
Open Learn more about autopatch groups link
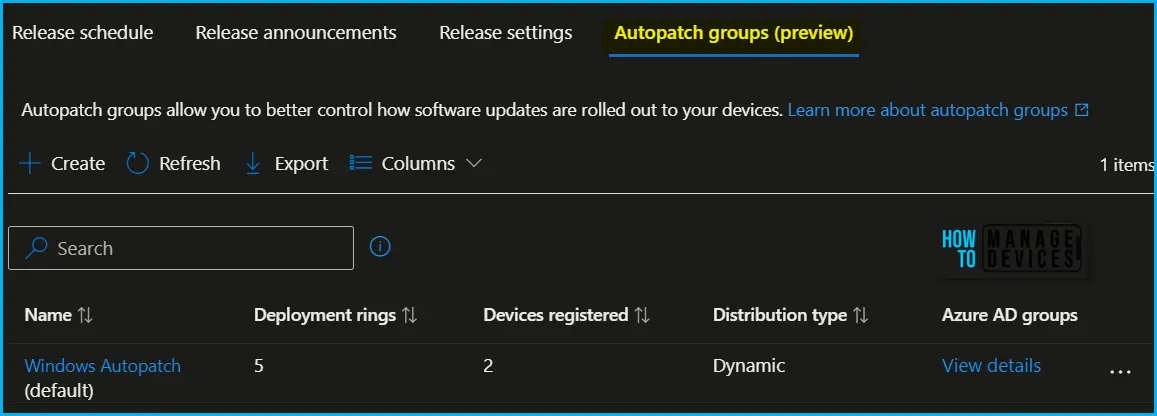(x=928, y=111)
